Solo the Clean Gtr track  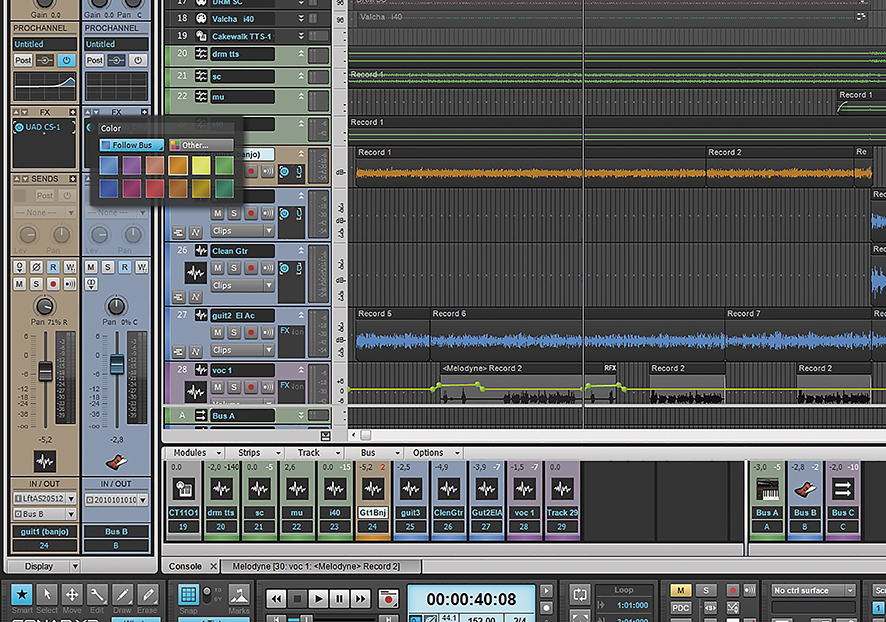234,268
